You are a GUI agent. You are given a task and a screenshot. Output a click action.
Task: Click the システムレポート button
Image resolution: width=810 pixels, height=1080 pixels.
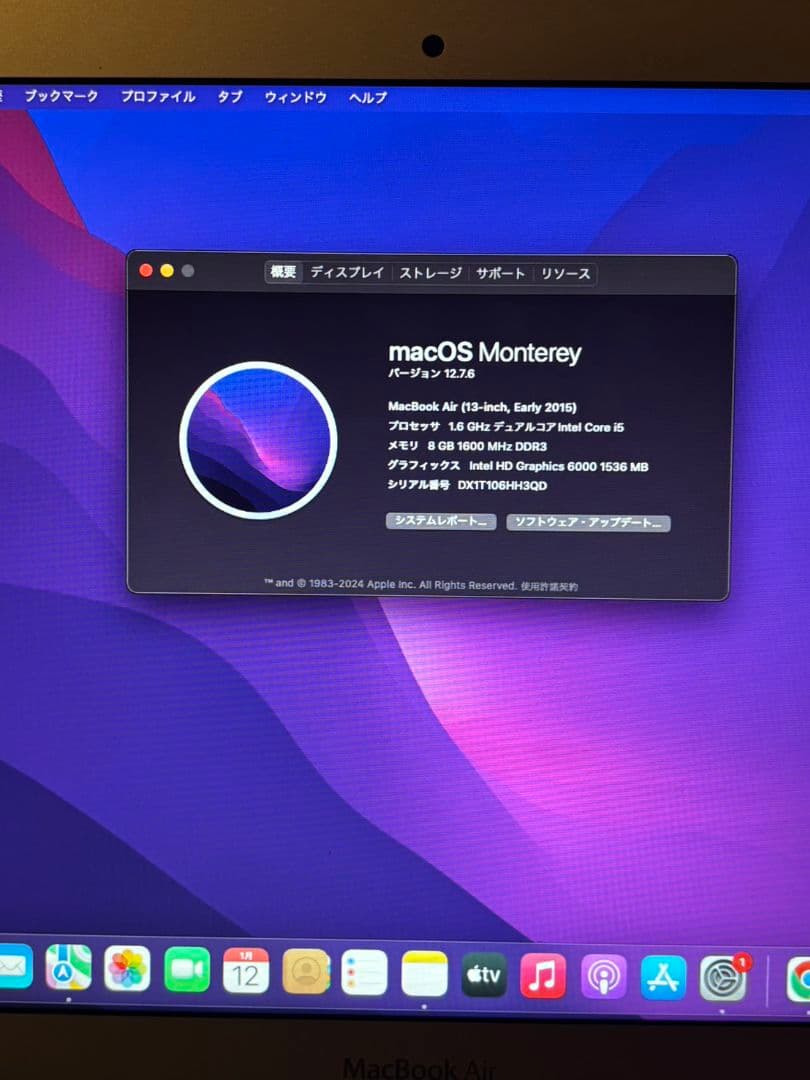pyautogui.click(x=440, y=522)
